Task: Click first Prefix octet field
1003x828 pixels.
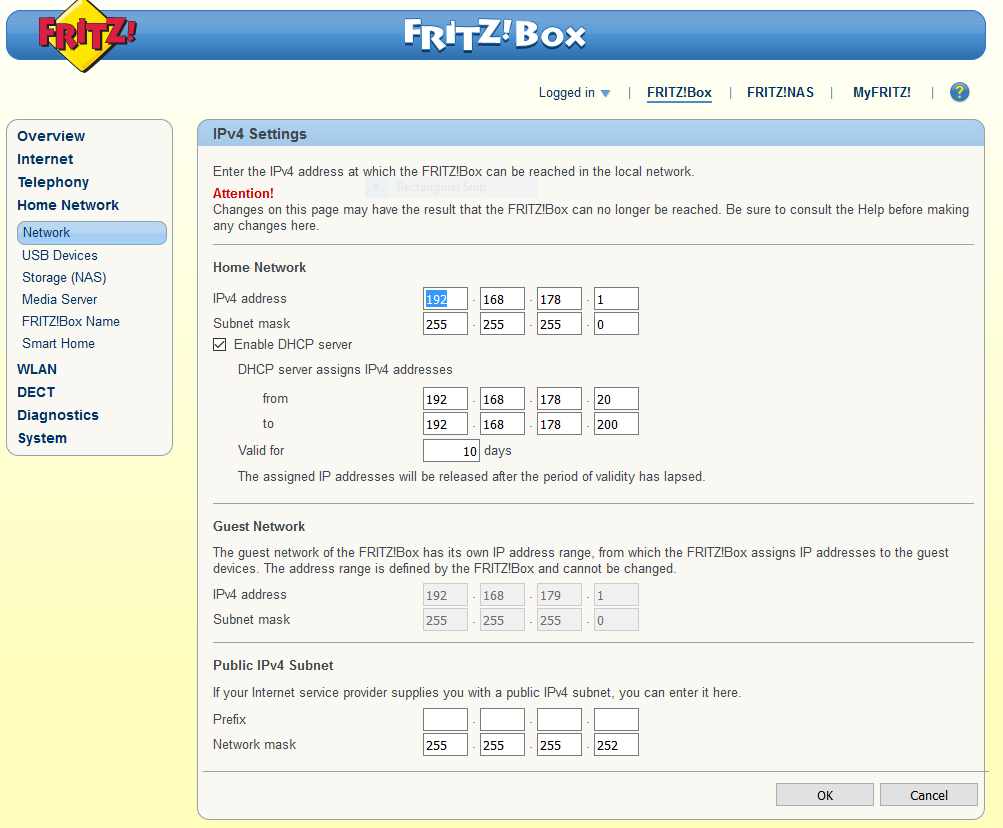Action: coord(445,720)
